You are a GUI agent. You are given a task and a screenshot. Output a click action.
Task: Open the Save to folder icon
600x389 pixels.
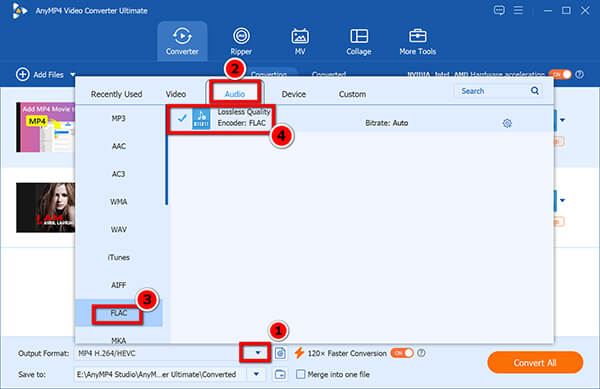click(x=280, y=374)
